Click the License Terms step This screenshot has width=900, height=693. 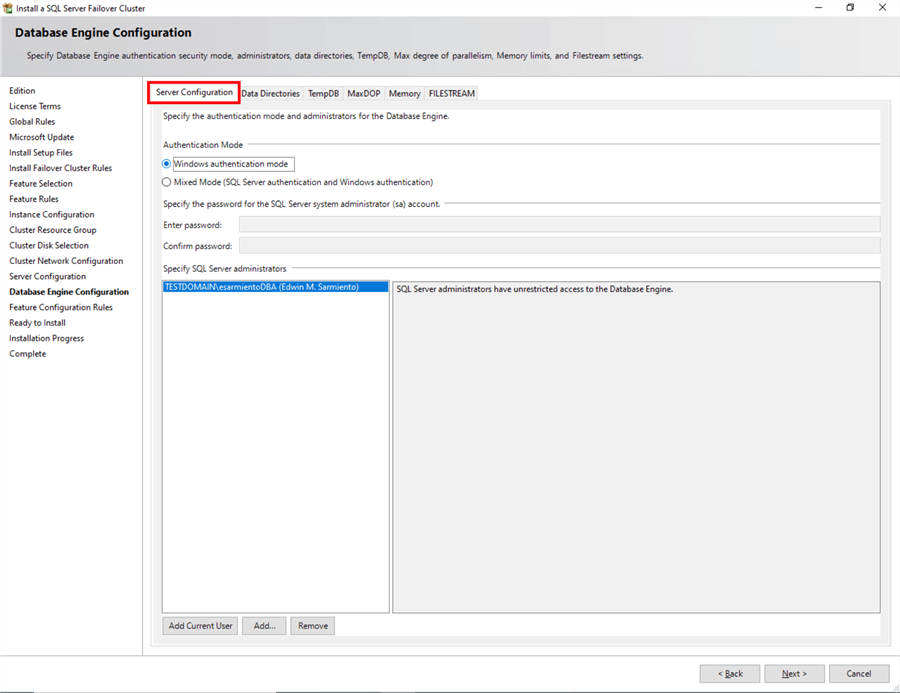[x=35, y=106]
